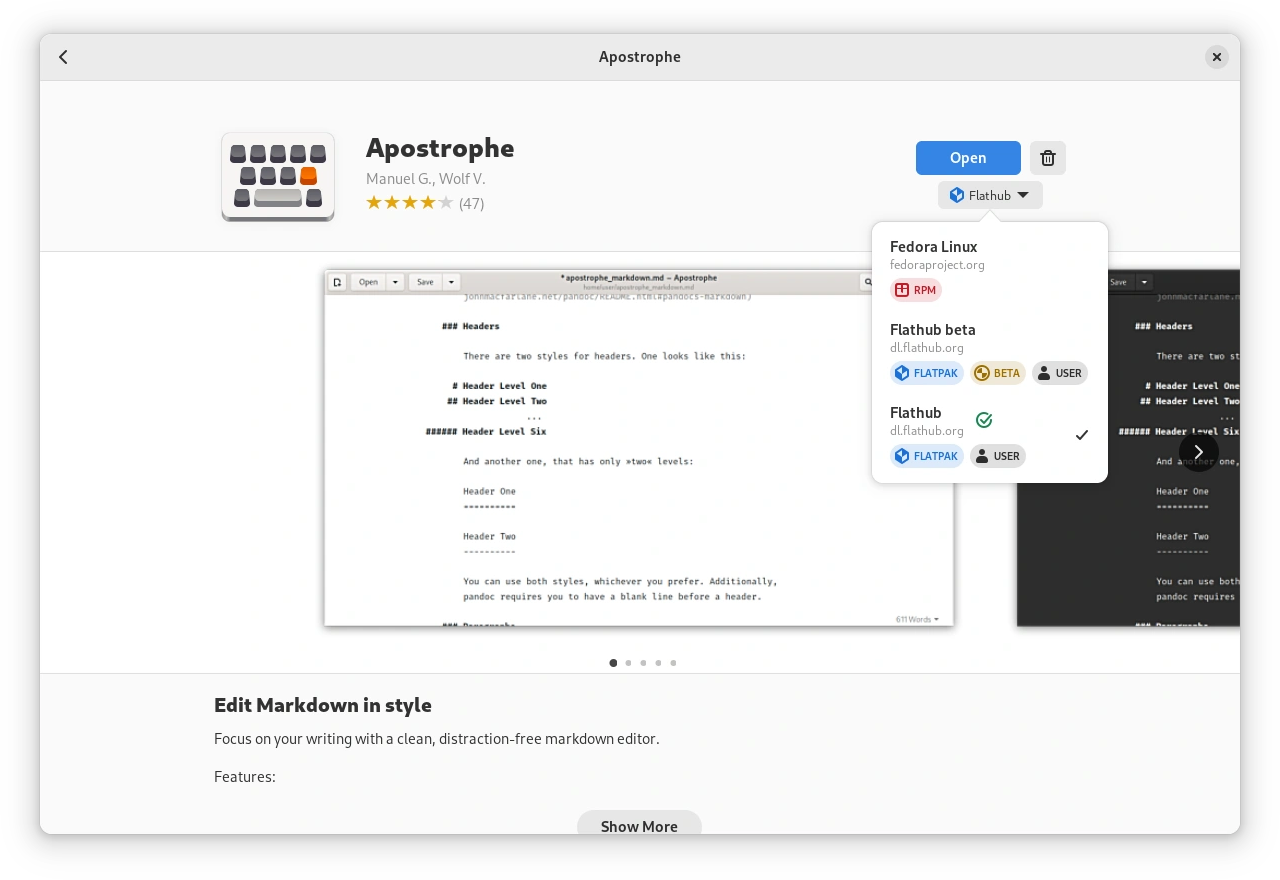The height and width of the screenshot is (880, 1280).
Task: Click the Edit Markdown in style heading
Action: pos(323,705)
